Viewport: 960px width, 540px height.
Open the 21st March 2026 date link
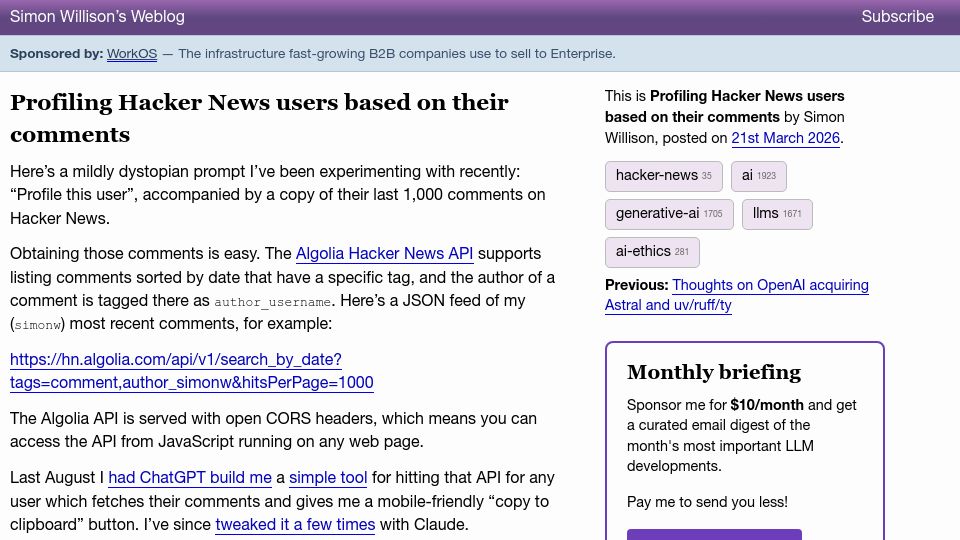pos(786,138)
